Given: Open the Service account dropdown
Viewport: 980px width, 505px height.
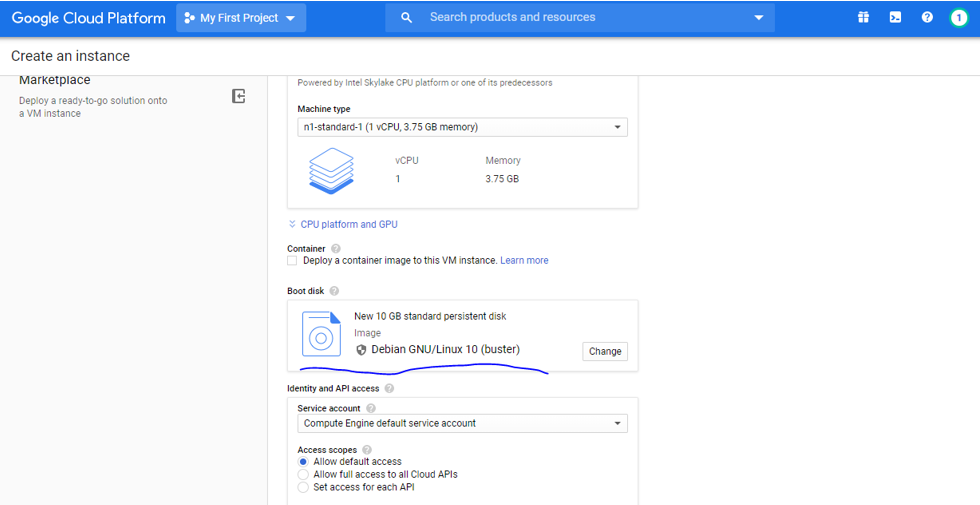Looking at the screenshot, I should coord(462,423).
